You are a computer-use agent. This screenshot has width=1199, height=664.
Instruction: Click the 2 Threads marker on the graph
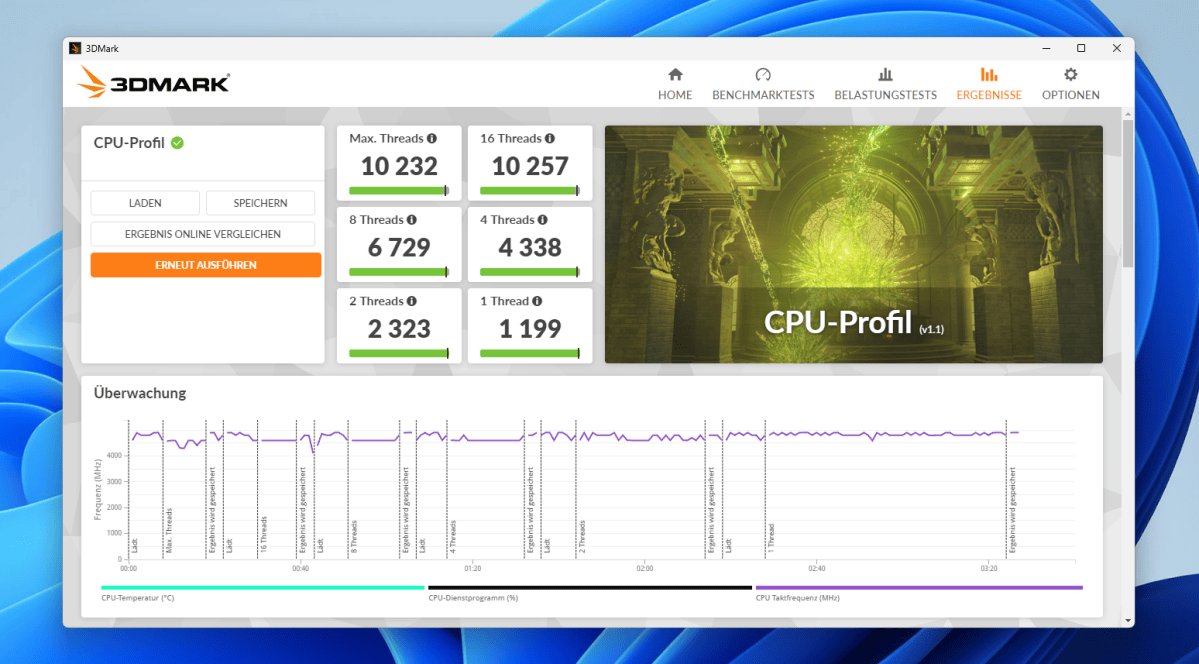coord(581,536)
